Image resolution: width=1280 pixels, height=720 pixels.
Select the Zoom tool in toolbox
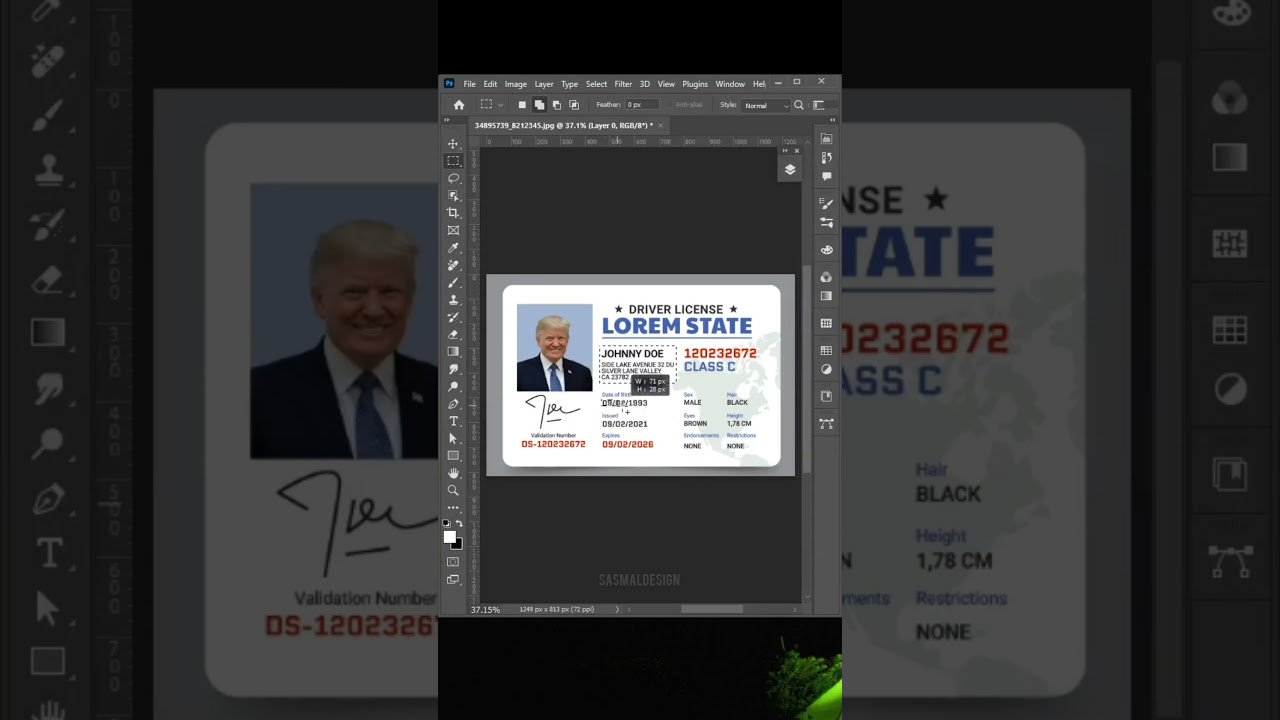coord(453,490)
